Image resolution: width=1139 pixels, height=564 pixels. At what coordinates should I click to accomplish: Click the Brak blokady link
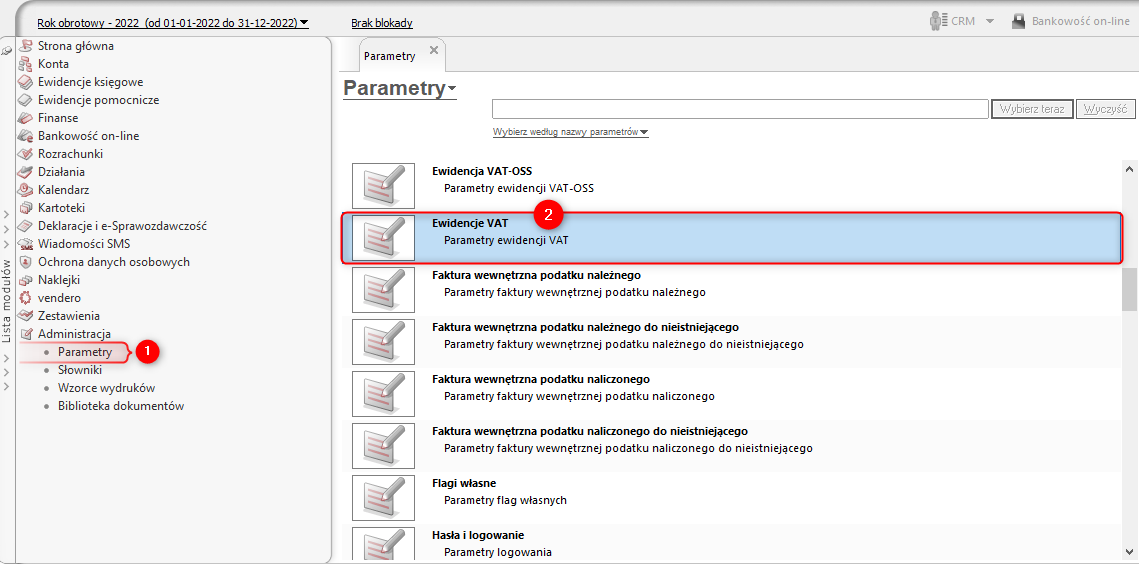[382, 23]
